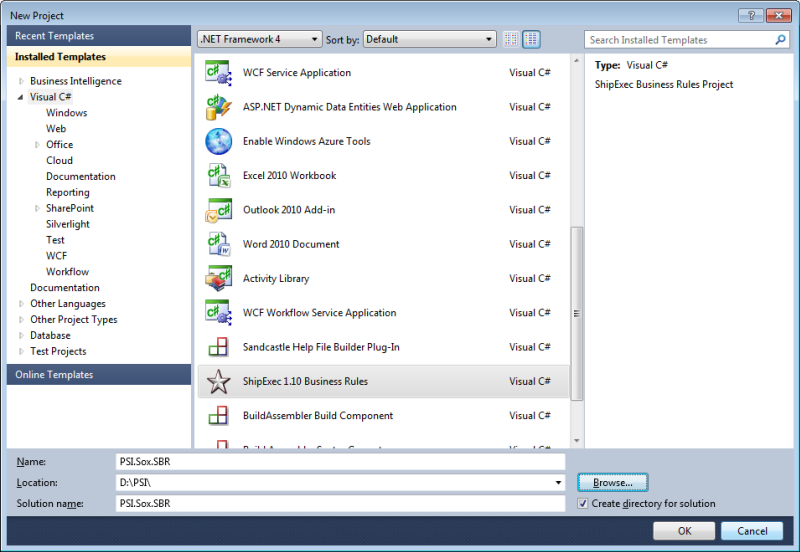Open the .NET Framework 4 dropdown
The width and height of the screenshot is (800, 552).
pos(259,40)
